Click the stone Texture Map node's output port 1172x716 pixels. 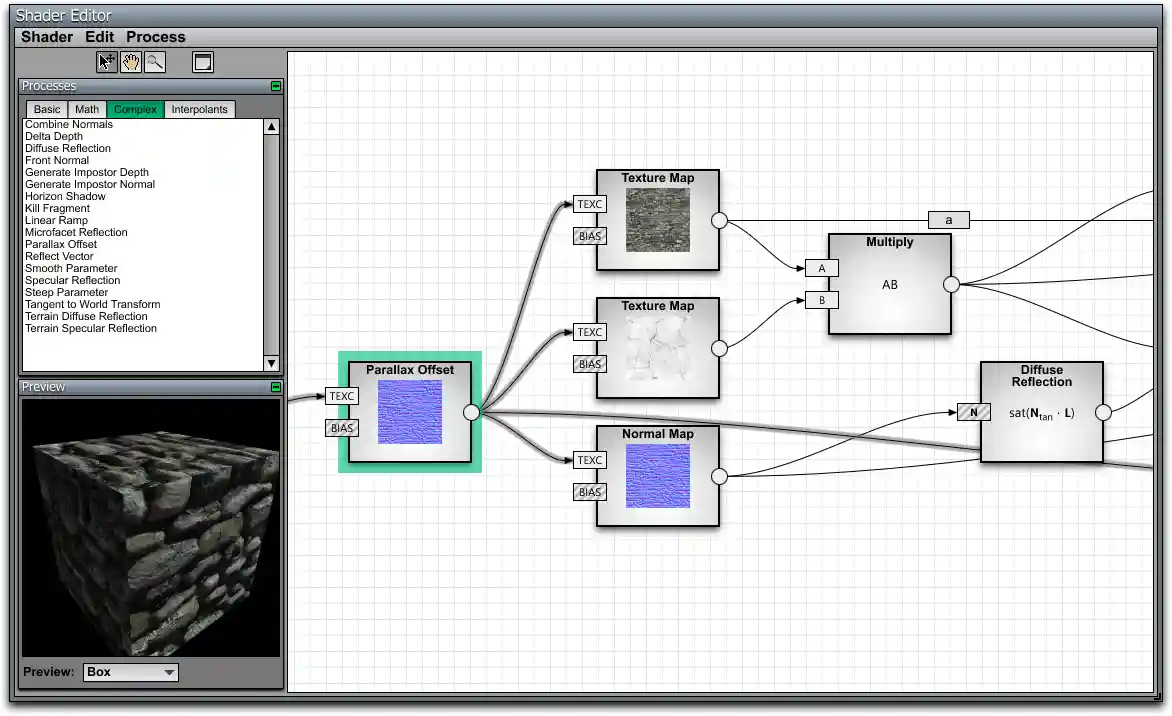click(x=719, y=220)
